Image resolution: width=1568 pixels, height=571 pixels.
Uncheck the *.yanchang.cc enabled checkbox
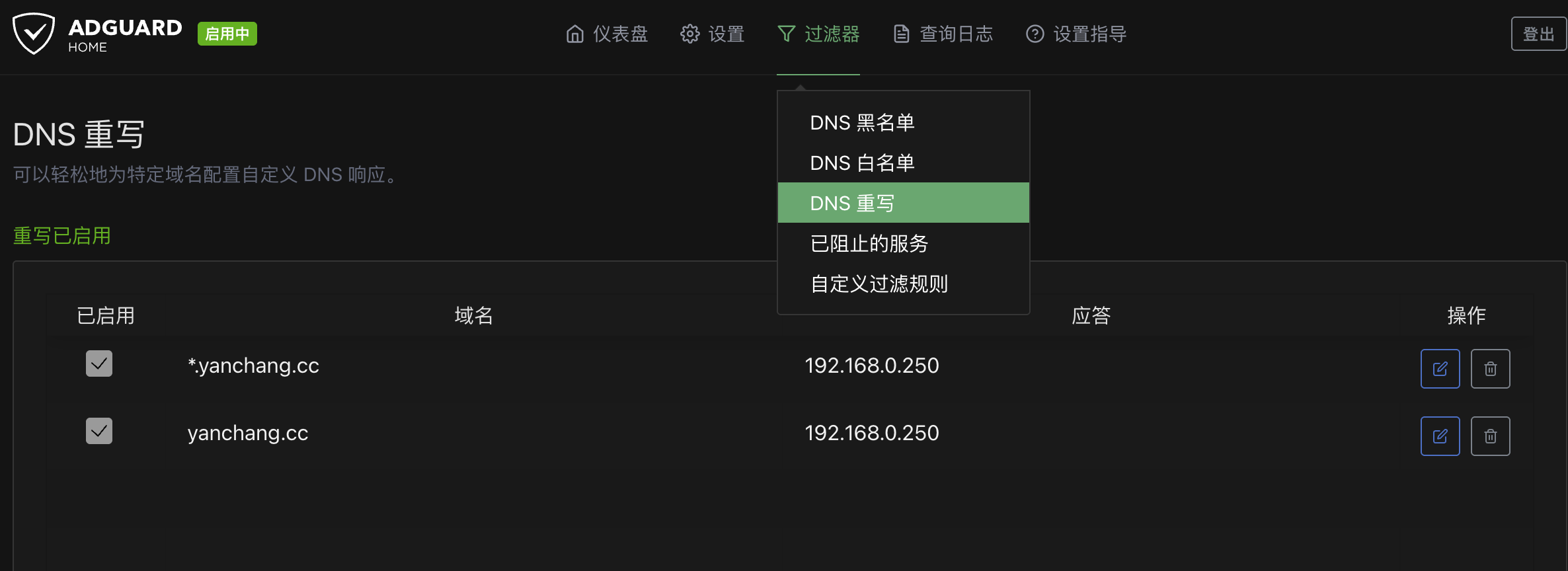pyautogui.click(x=99, y=363)
